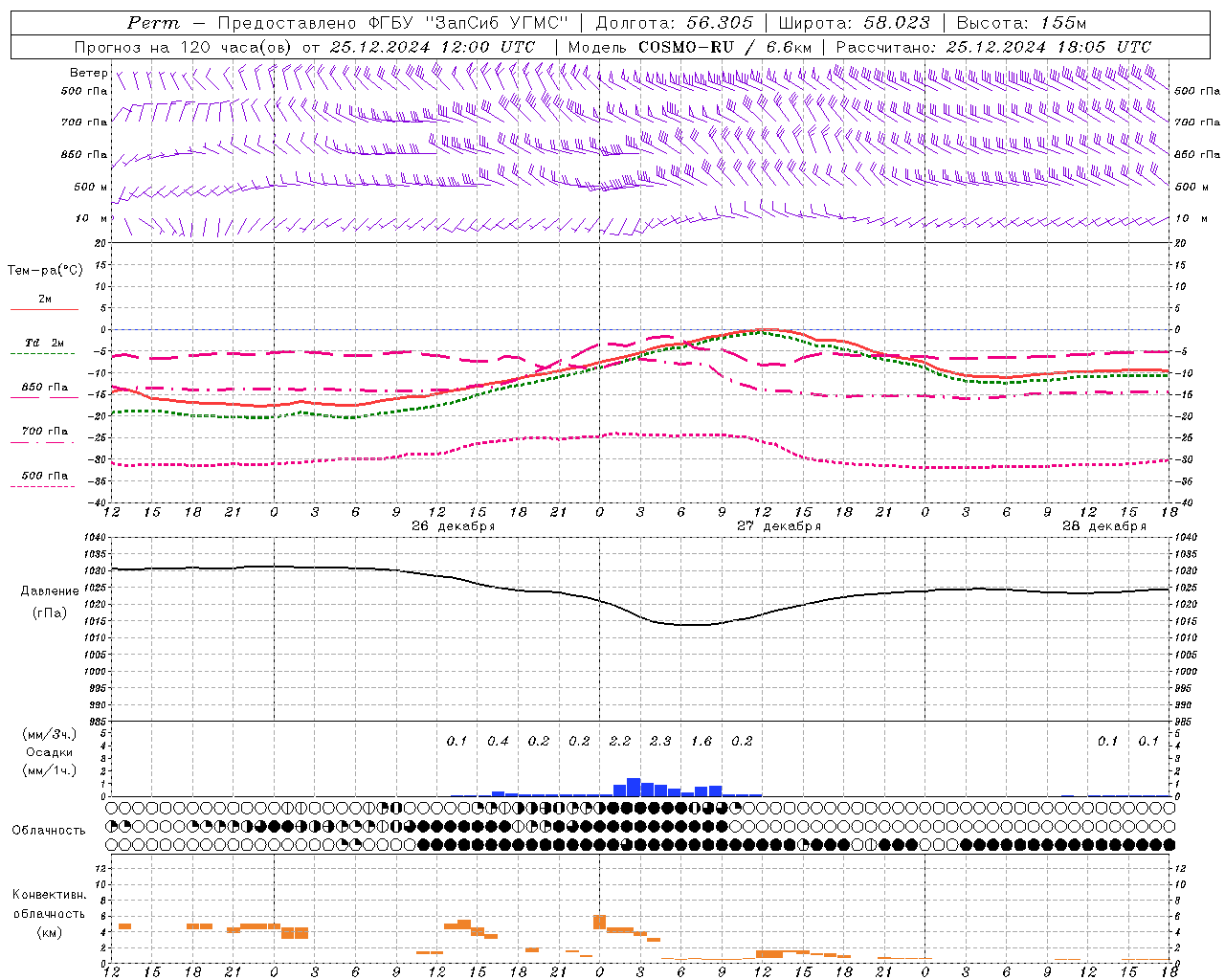The image size is (1225, 980).
Task: Click the "2.2" precipitation amount
Action: click(620, 741)
